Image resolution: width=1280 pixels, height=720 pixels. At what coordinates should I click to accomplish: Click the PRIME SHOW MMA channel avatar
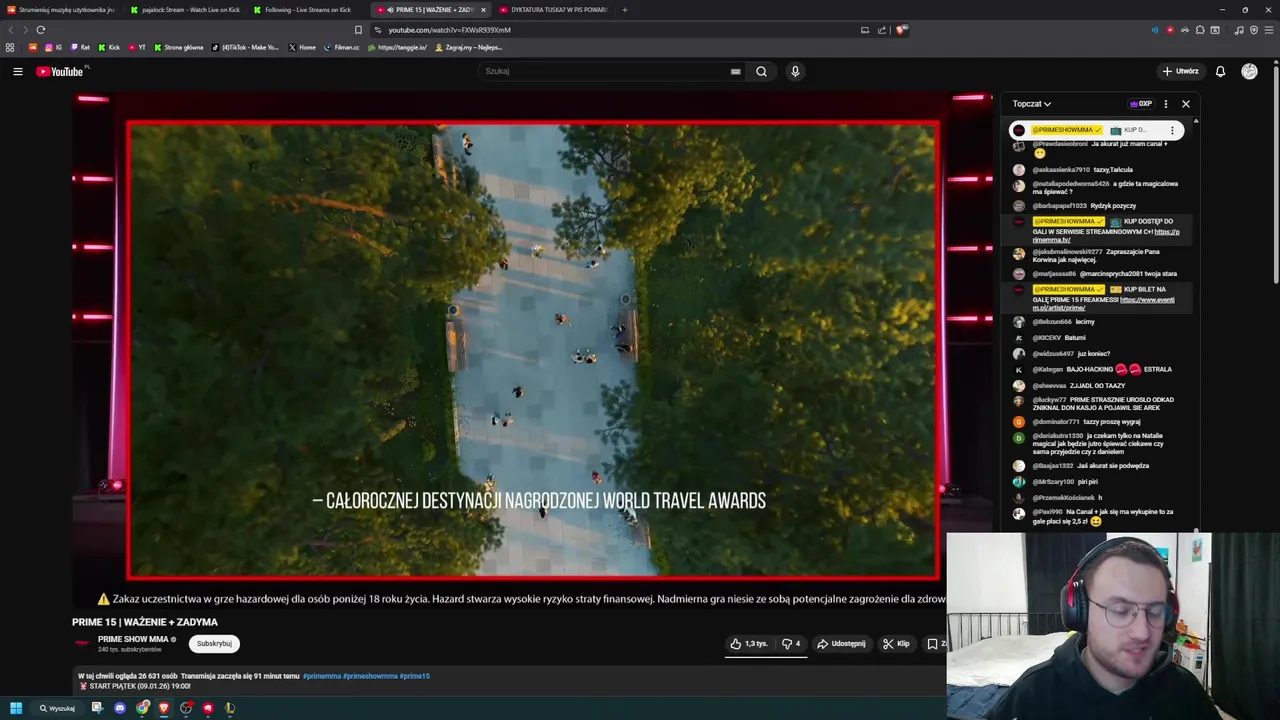(82, 643)
